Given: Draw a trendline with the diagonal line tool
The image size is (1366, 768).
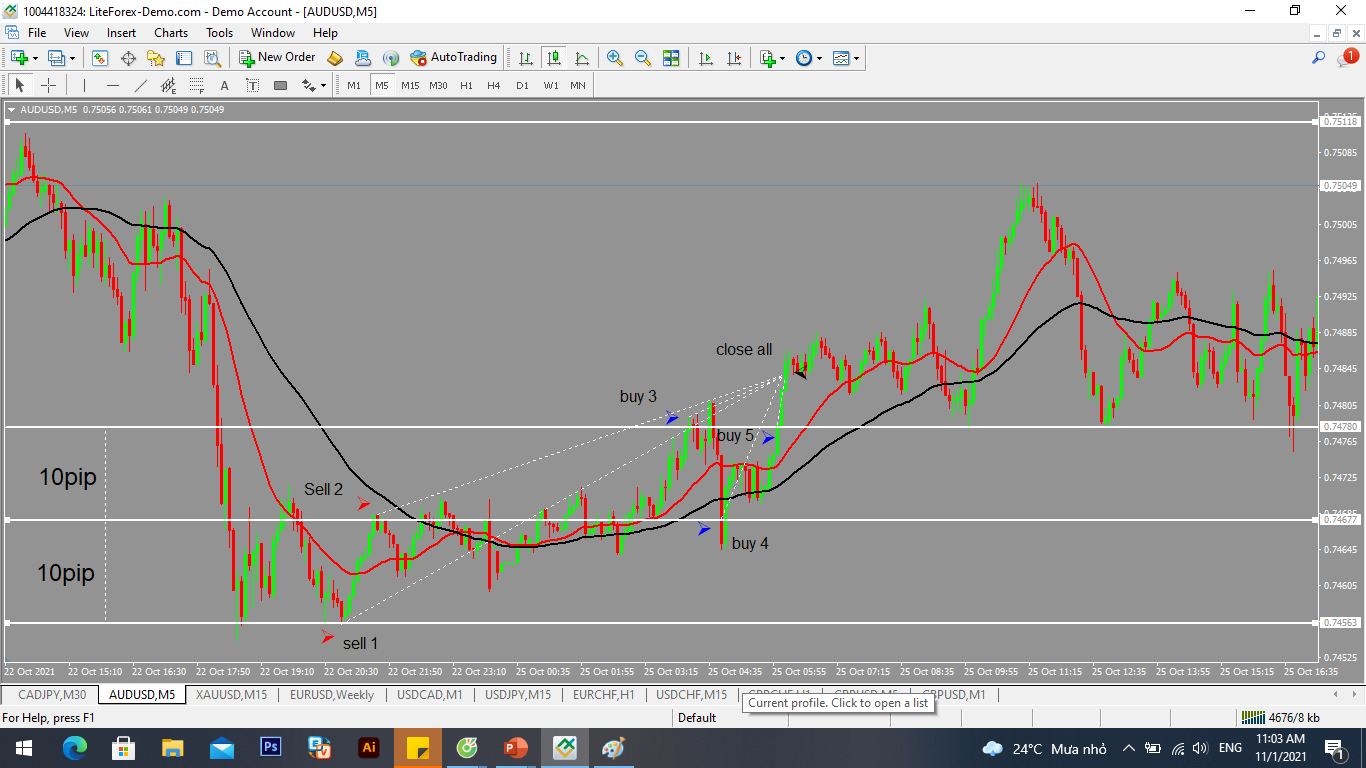Looking at the screenshot, I should tap(141, 85).
